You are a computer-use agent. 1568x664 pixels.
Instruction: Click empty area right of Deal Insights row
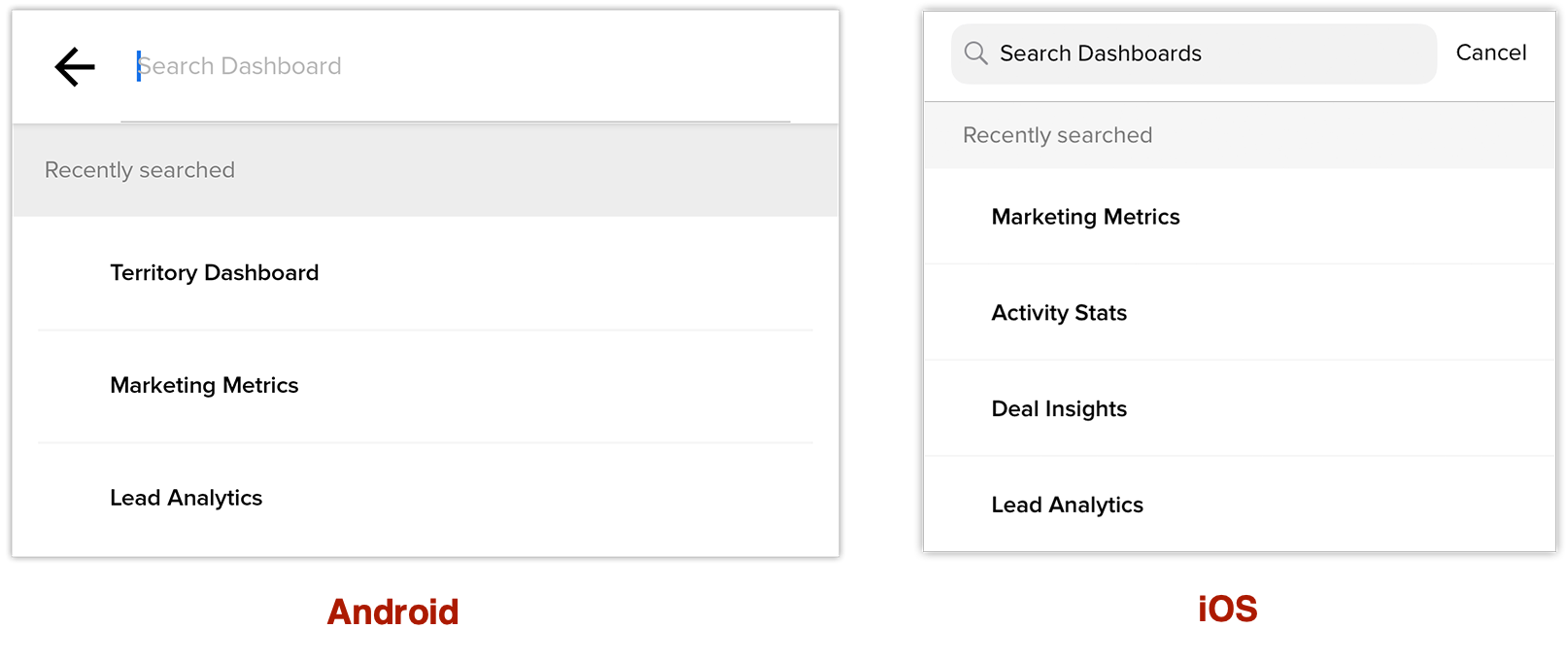(1360, 409)
